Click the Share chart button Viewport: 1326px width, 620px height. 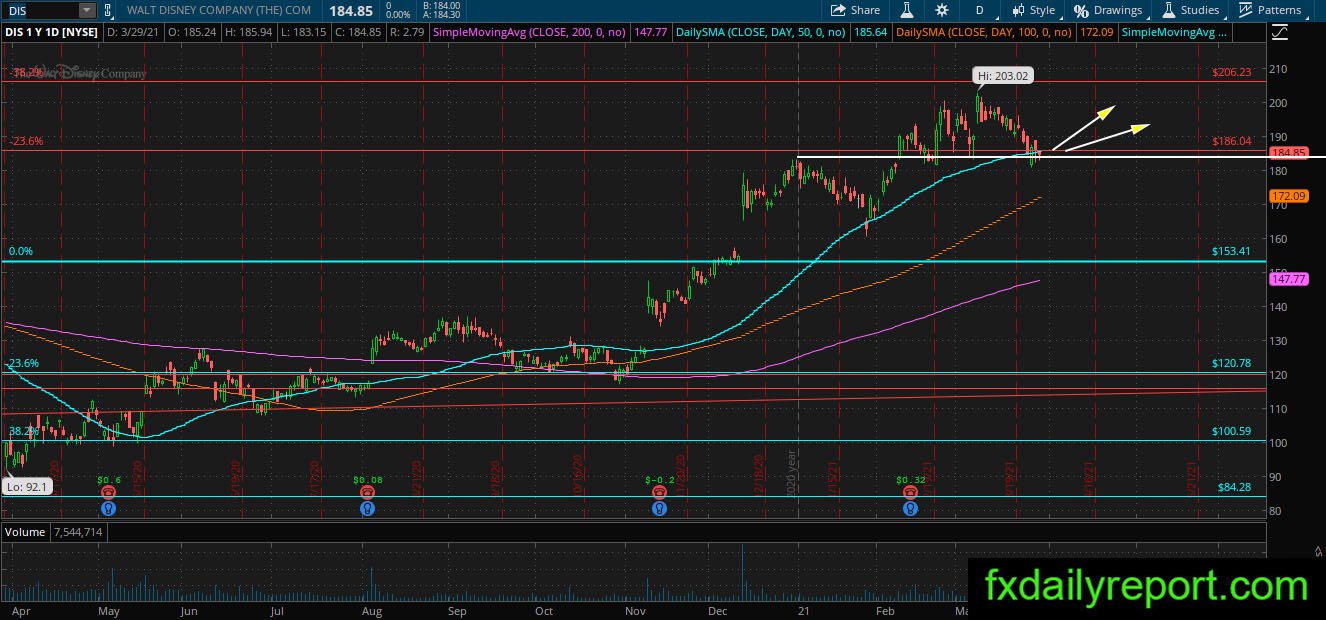(x=855, y=10)
